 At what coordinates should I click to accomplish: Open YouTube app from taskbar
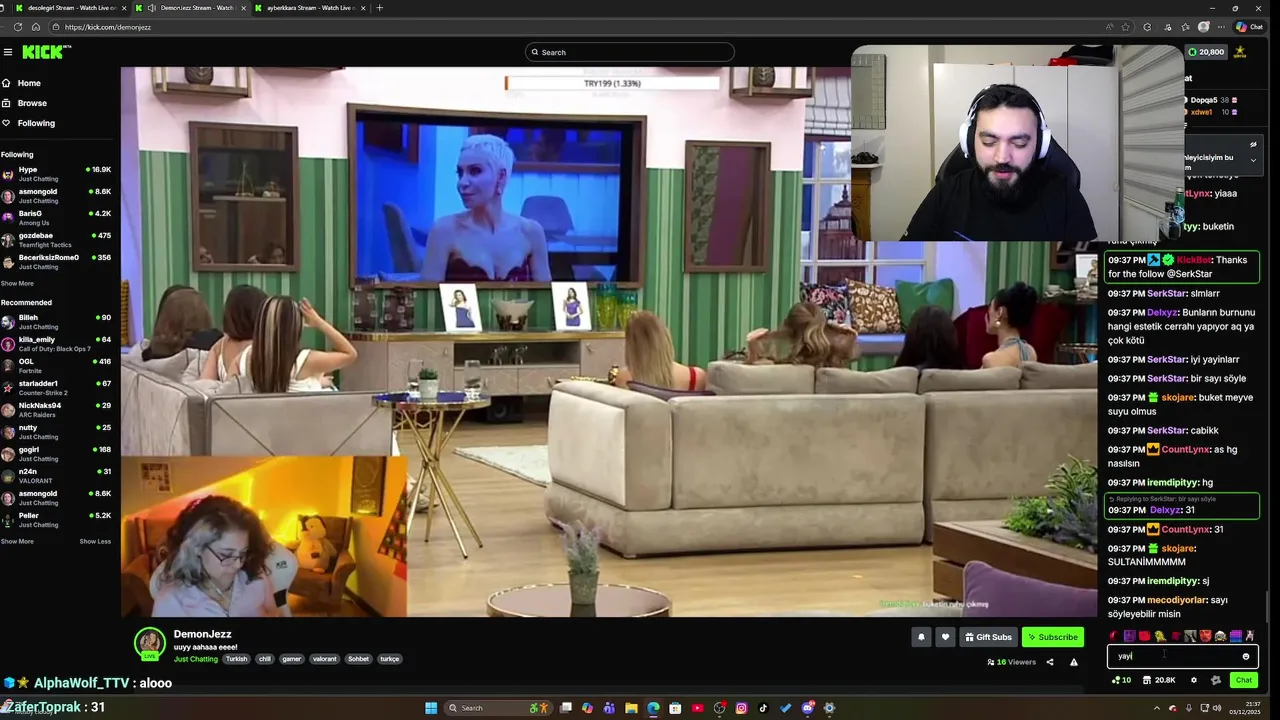[x=697, y=708]
